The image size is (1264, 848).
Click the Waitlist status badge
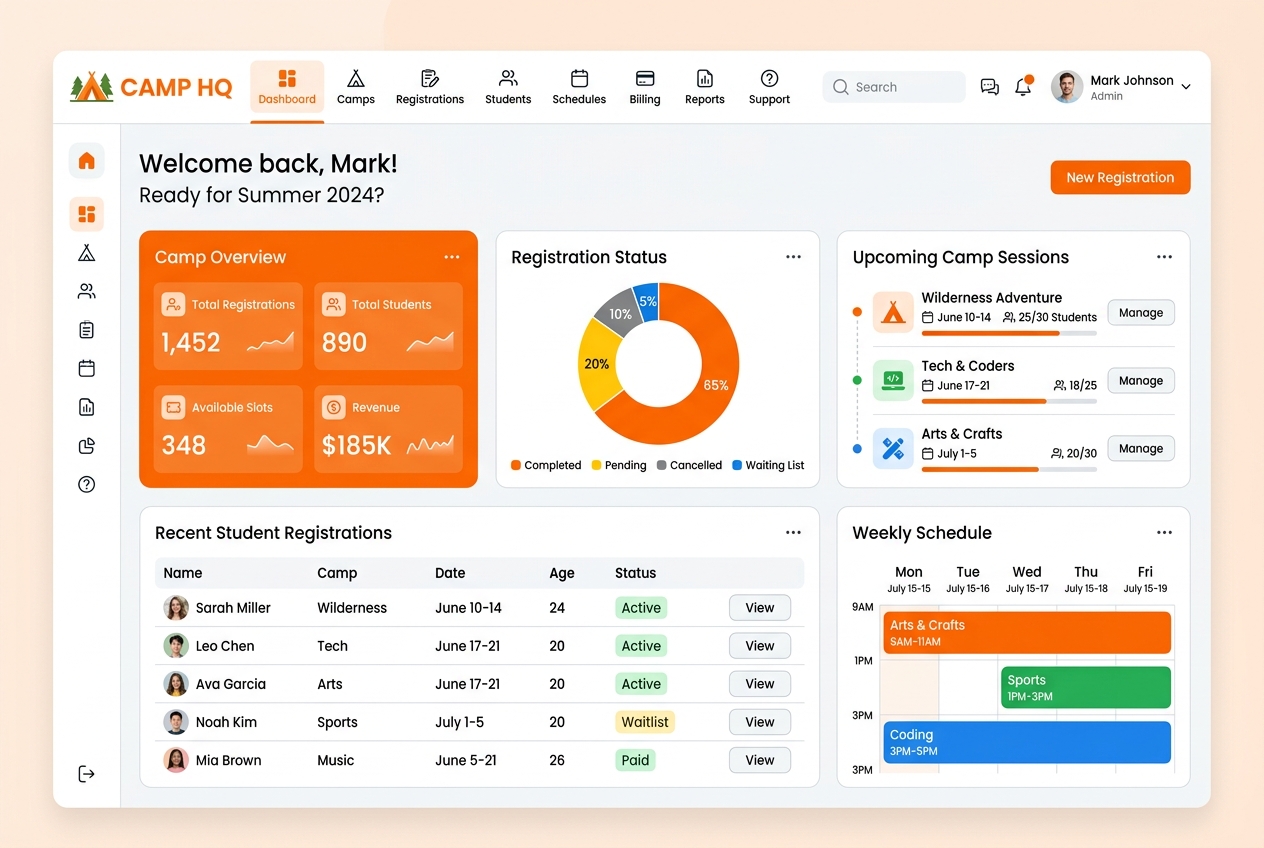tap(645, 722)
